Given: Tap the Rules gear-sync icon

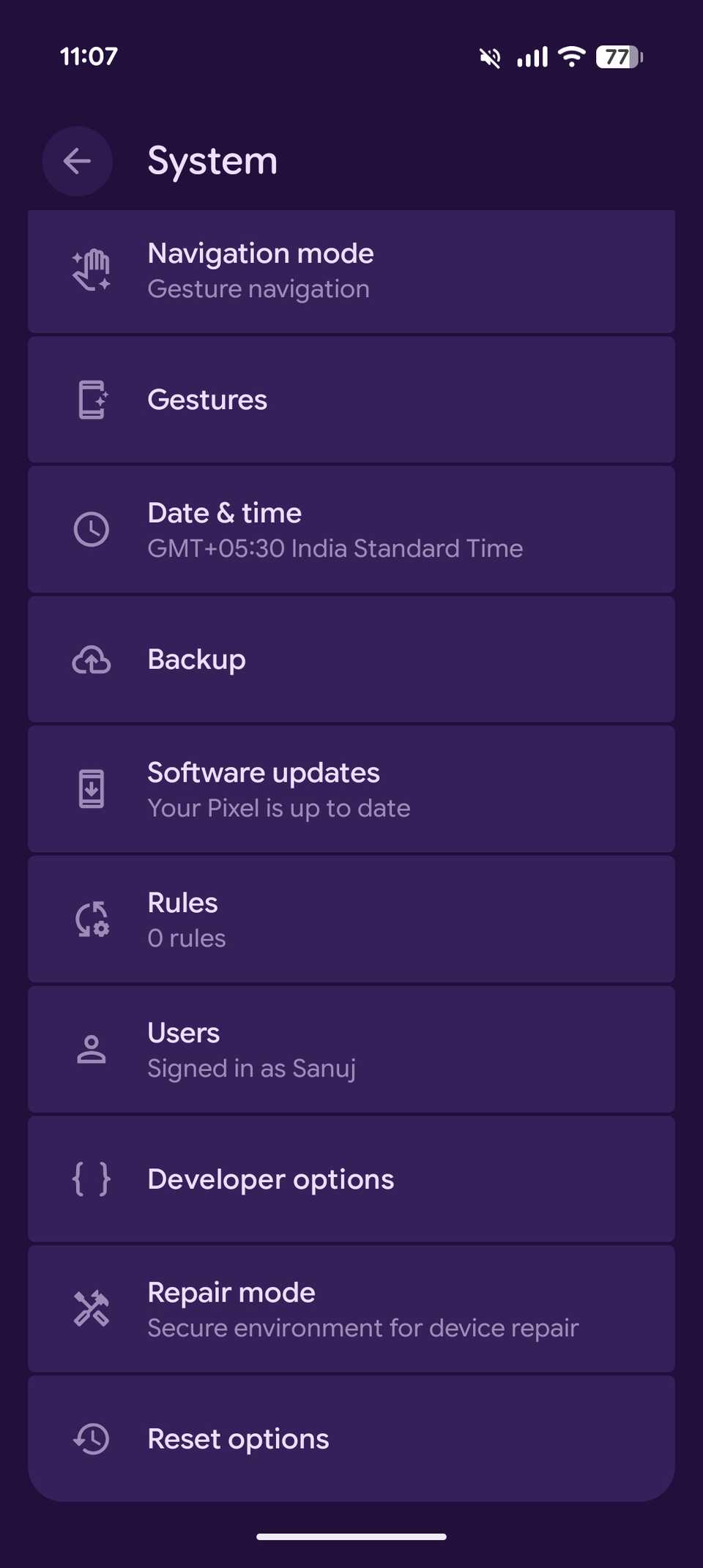Looking at the screenshot, I should [x=92, y=919].
